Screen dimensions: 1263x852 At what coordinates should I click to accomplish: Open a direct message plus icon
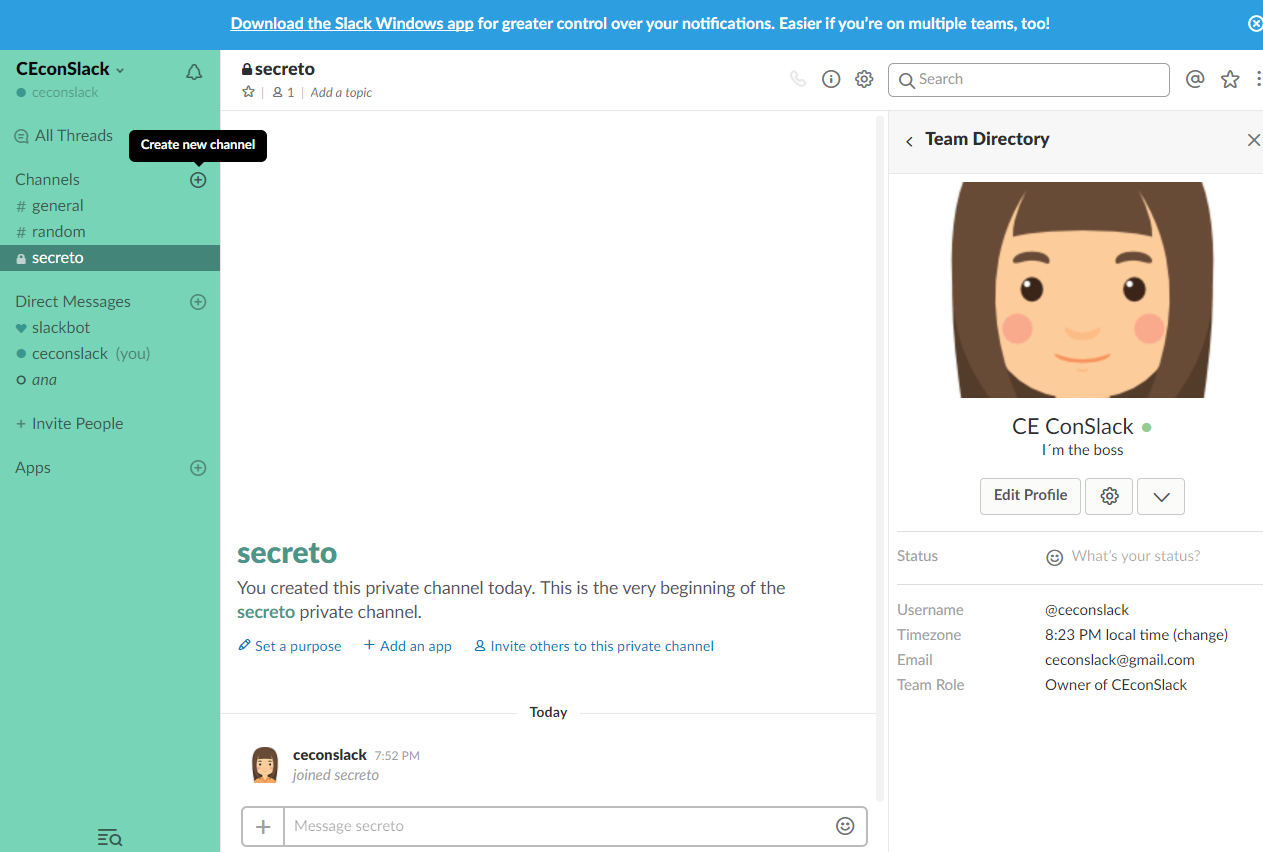(x=198, y=302)
